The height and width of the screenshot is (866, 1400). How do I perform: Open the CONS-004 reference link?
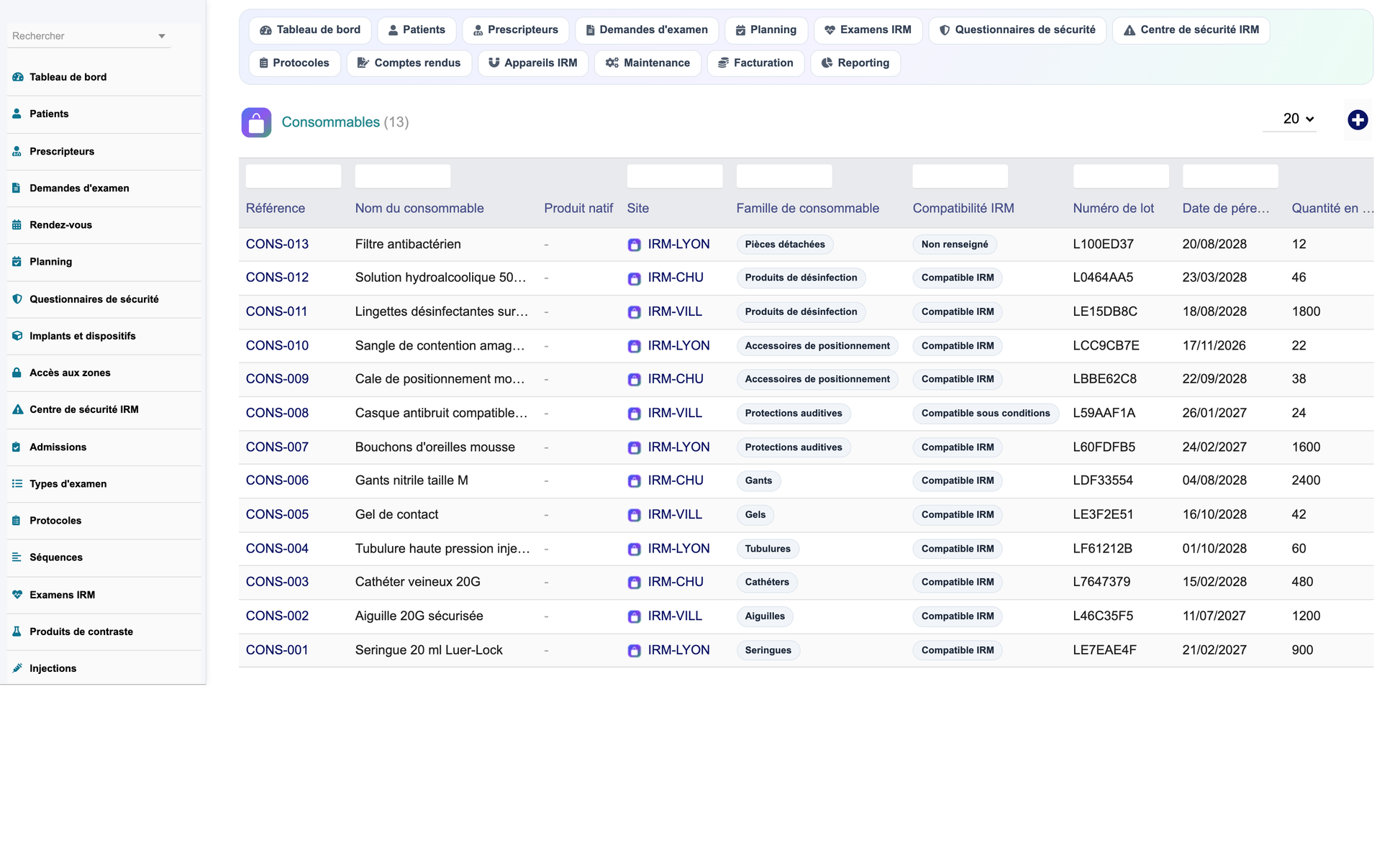(x=277, y=548)
